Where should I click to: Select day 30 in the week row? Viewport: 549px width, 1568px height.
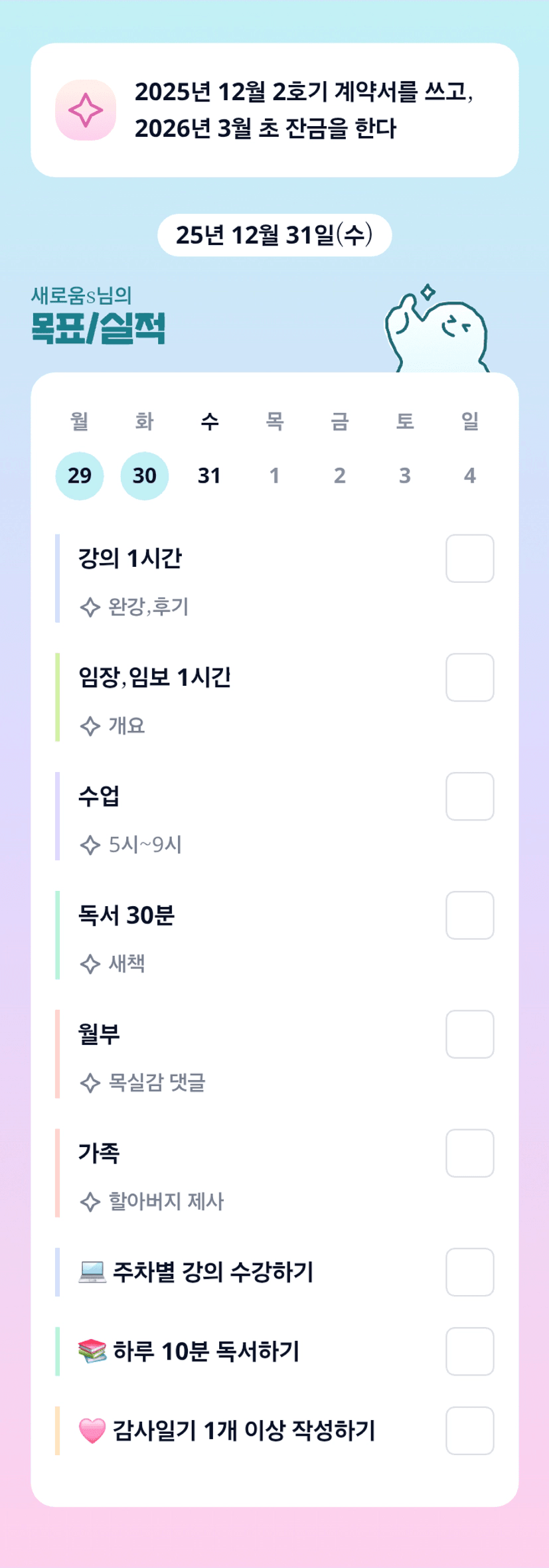[x=144, y=475]
